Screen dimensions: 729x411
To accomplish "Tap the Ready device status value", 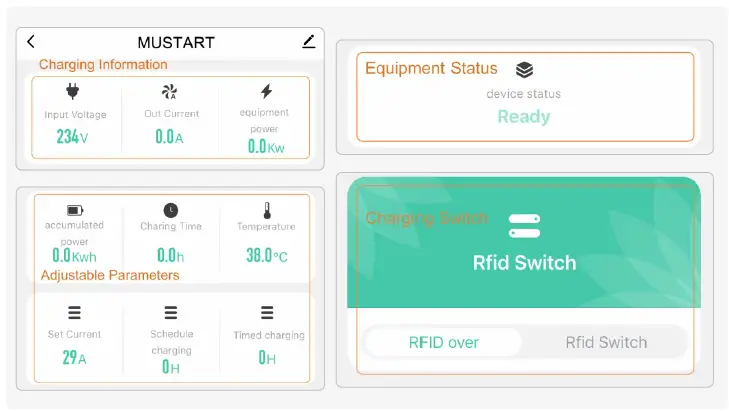I will click(524, 116).
